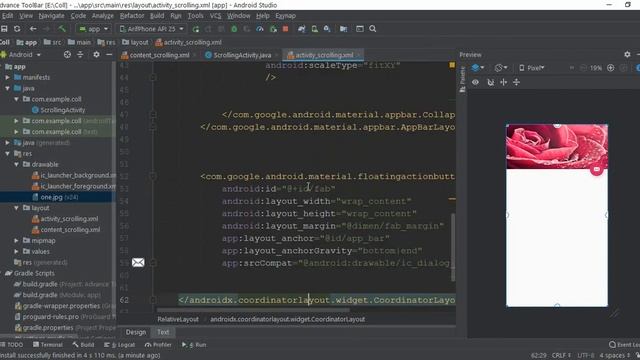Collapse the drawable folder

(x=16, y=164)
